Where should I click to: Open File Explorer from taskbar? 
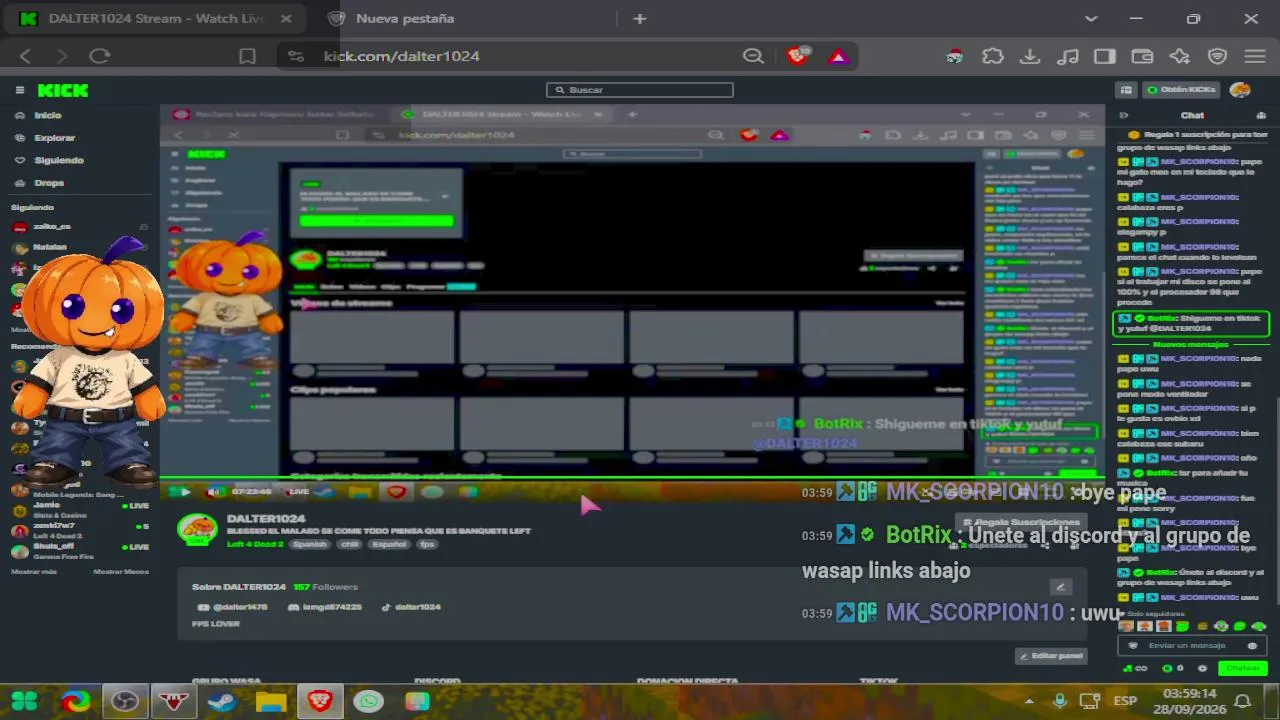tap(271, 701)
